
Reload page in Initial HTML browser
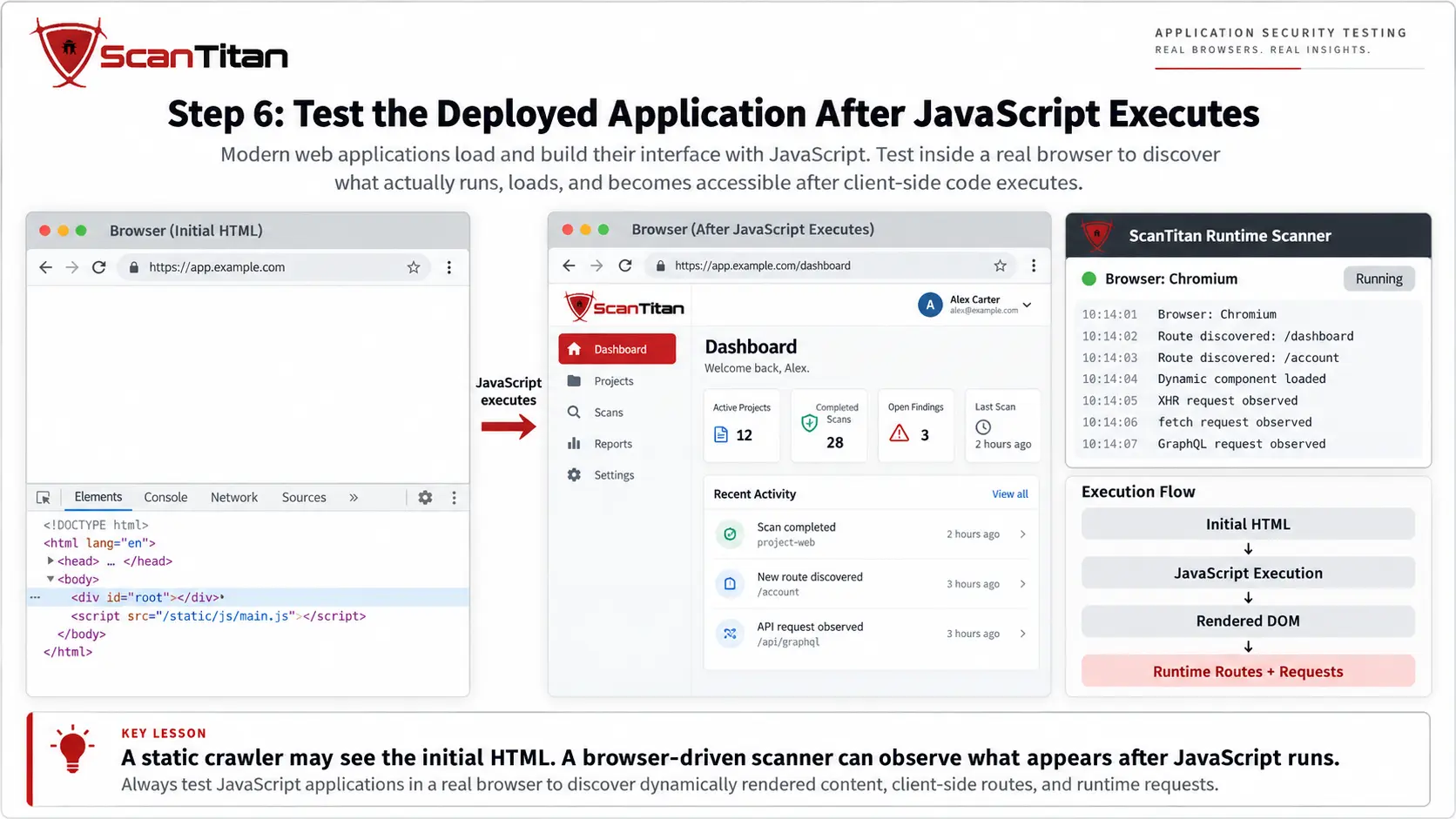click(99, 267)
